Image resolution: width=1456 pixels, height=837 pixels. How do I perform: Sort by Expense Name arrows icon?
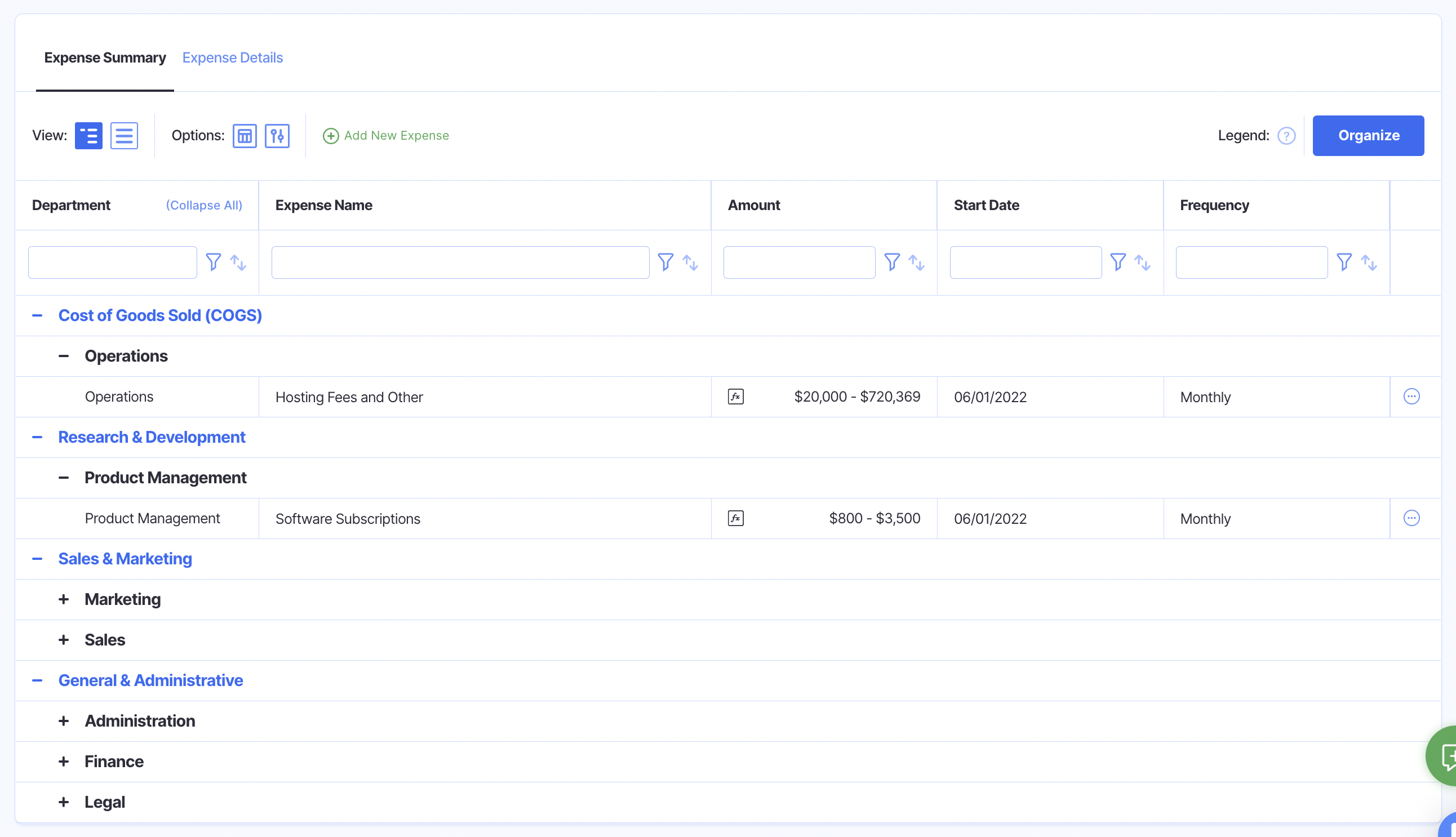(690, 262)
